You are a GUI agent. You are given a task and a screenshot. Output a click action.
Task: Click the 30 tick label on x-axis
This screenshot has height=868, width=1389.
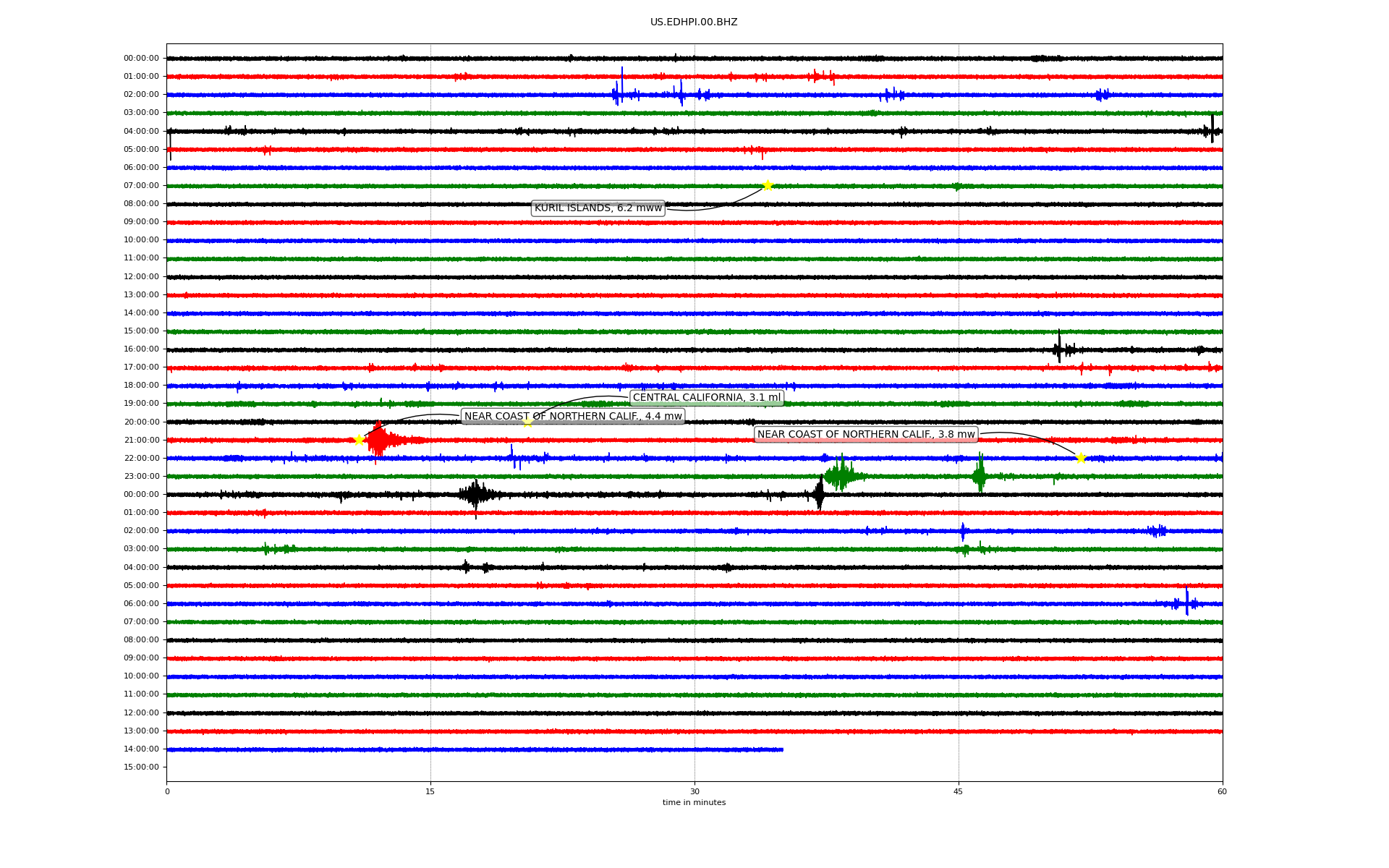pos(694,791)
